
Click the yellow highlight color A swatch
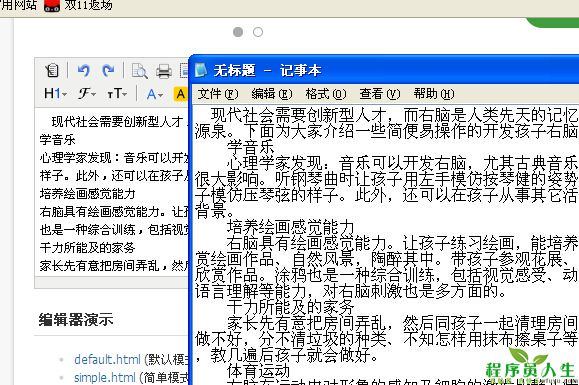tap(181, 94)
